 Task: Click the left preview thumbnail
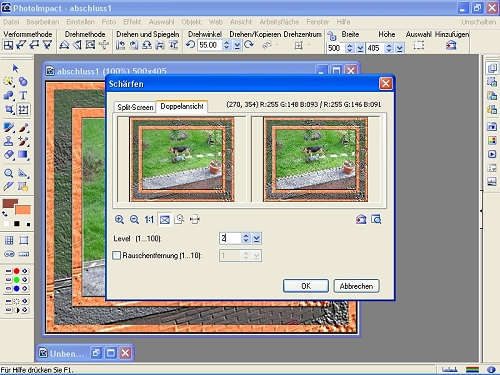pos(182,160)
